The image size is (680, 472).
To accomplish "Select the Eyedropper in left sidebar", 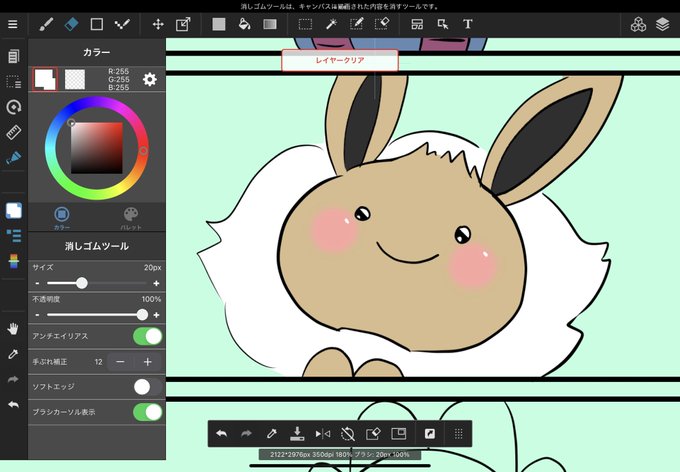I will coord(13,354).
